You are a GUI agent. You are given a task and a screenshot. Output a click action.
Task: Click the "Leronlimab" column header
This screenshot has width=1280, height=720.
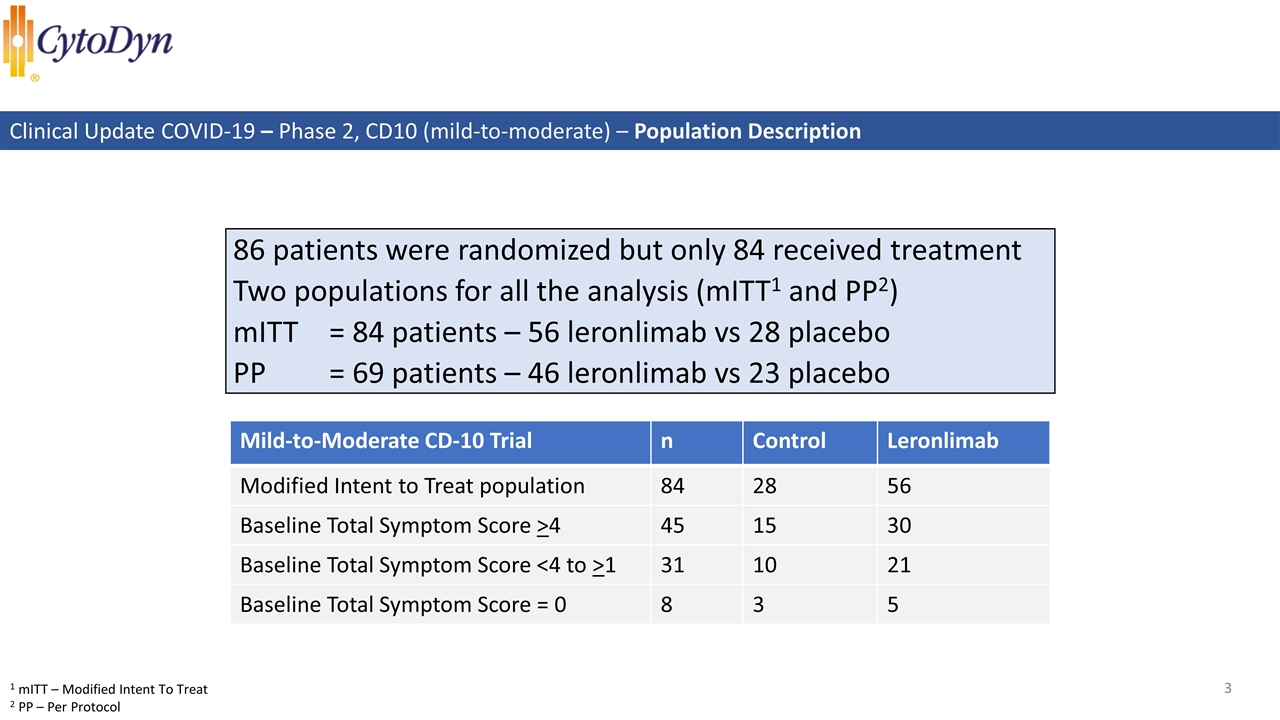[x=942, y=441]
